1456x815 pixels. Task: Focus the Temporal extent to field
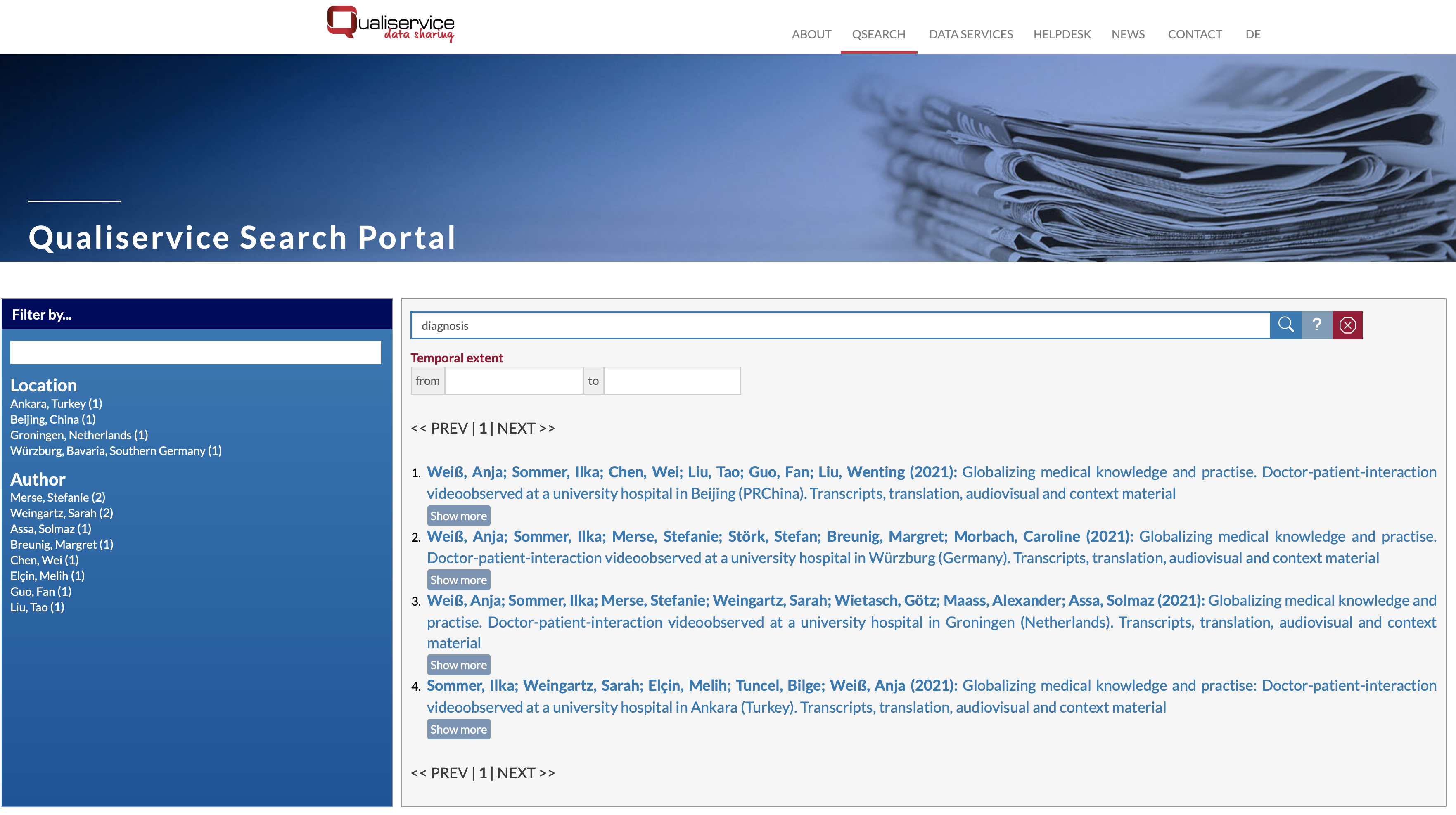tap(671, 381)
